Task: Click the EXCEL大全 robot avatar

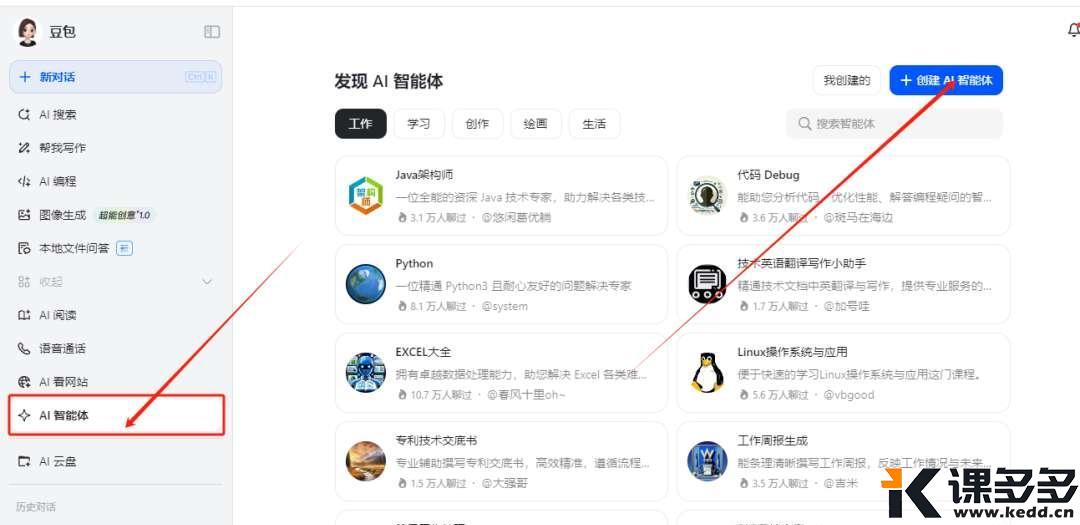Action: (366, 373)
